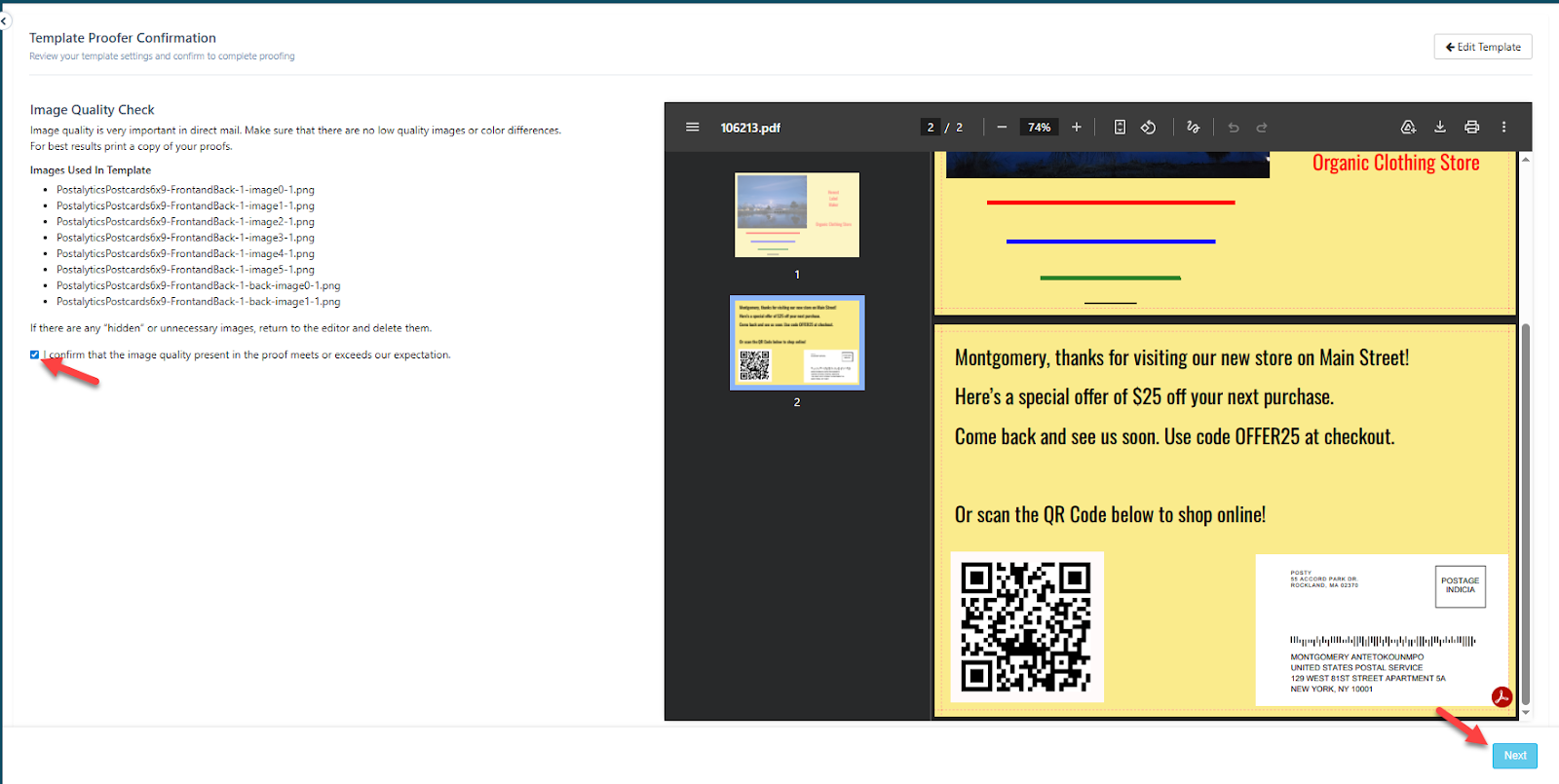Screen dimensions: 1559x784
Task: Check the image quality confirmation checkbox
Action: (35, 355)
